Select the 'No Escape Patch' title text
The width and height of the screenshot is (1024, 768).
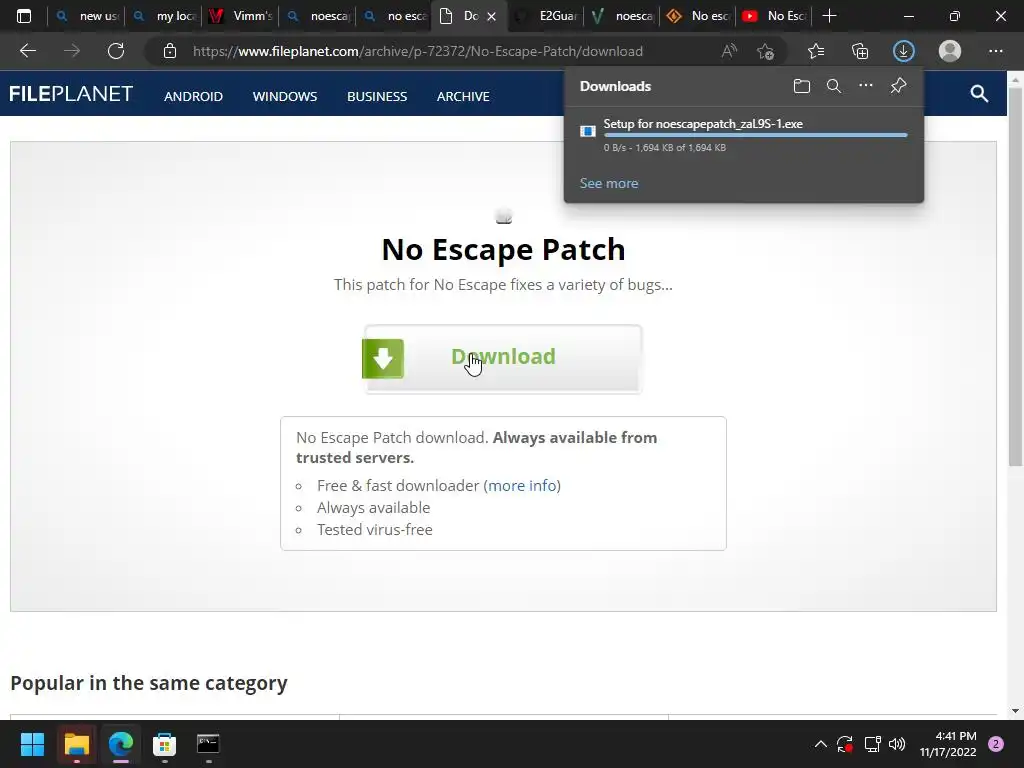[x=503, y=249]
